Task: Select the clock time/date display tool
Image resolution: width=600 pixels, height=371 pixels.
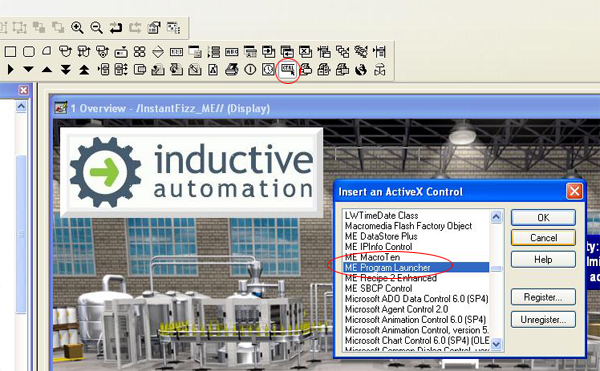Action: pyautogui.click(x=269, y=70)
